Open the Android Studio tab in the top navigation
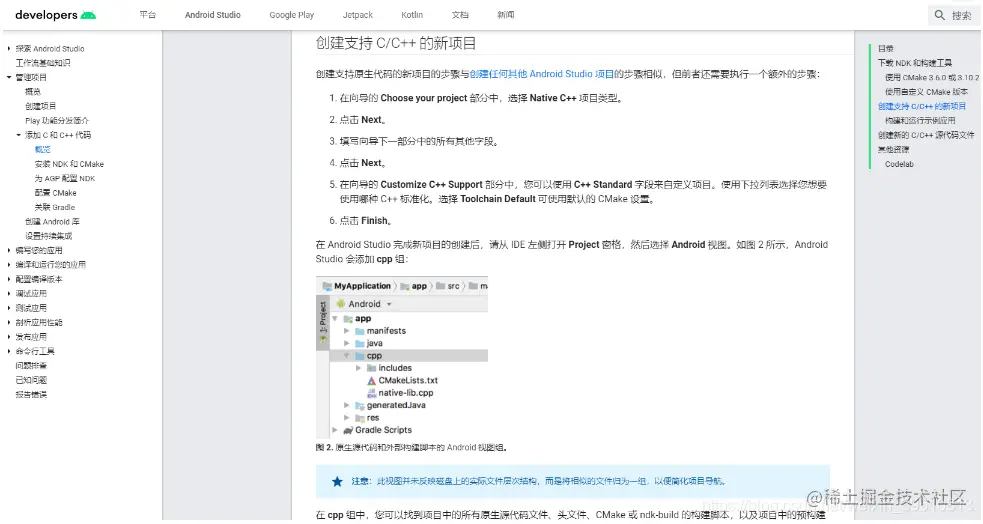This screenshot has width=983, height=524. click(x=213, y=15)
